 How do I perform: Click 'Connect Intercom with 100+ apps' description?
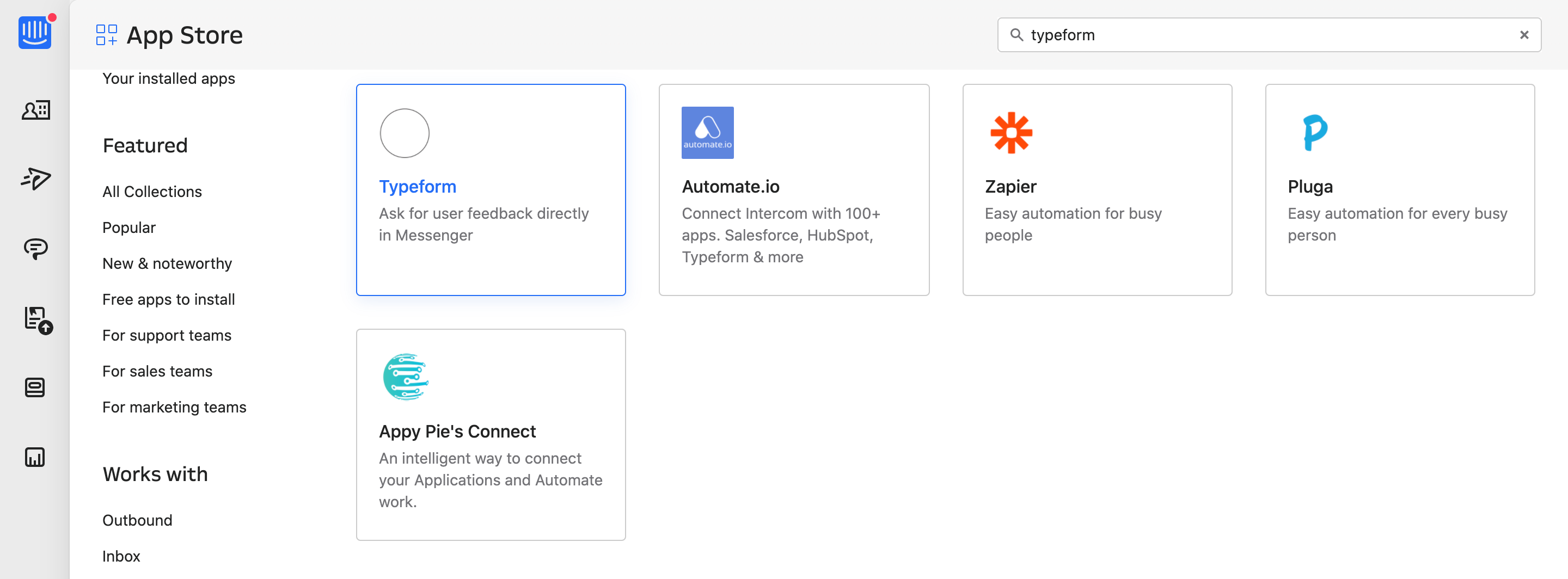(x=781, y=235)
